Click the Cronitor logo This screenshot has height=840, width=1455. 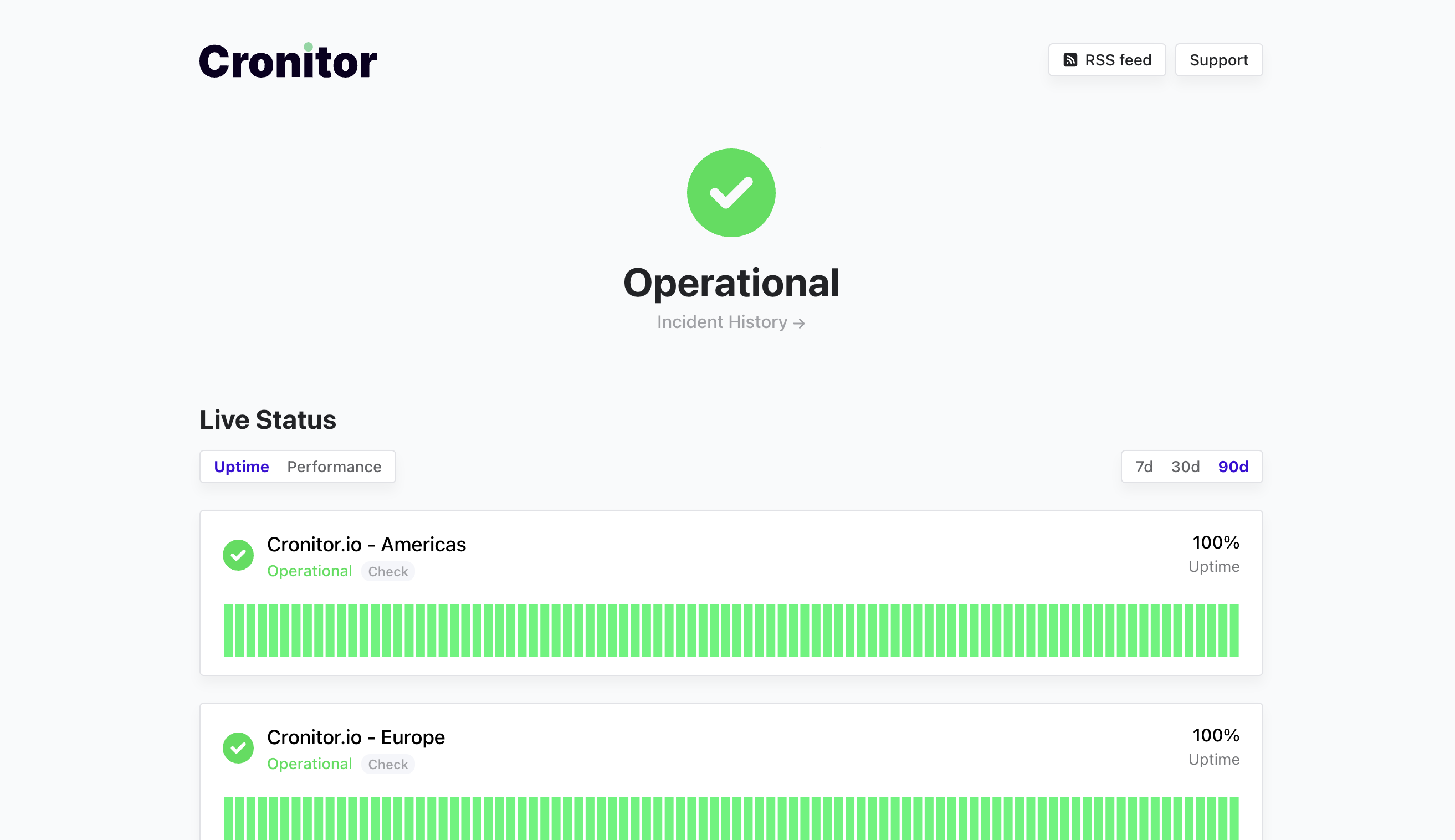tap(288, 61)
